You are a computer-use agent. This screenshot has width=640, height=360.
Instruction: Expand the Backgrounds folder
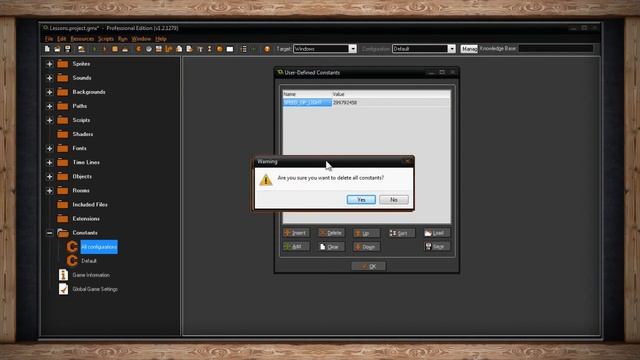pos(49,92)
